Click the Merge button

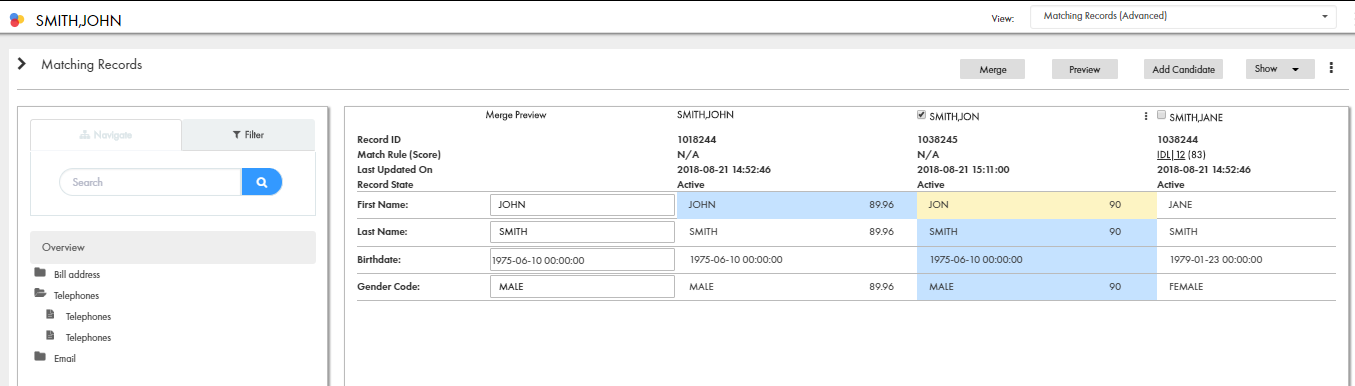pos(993,69)
